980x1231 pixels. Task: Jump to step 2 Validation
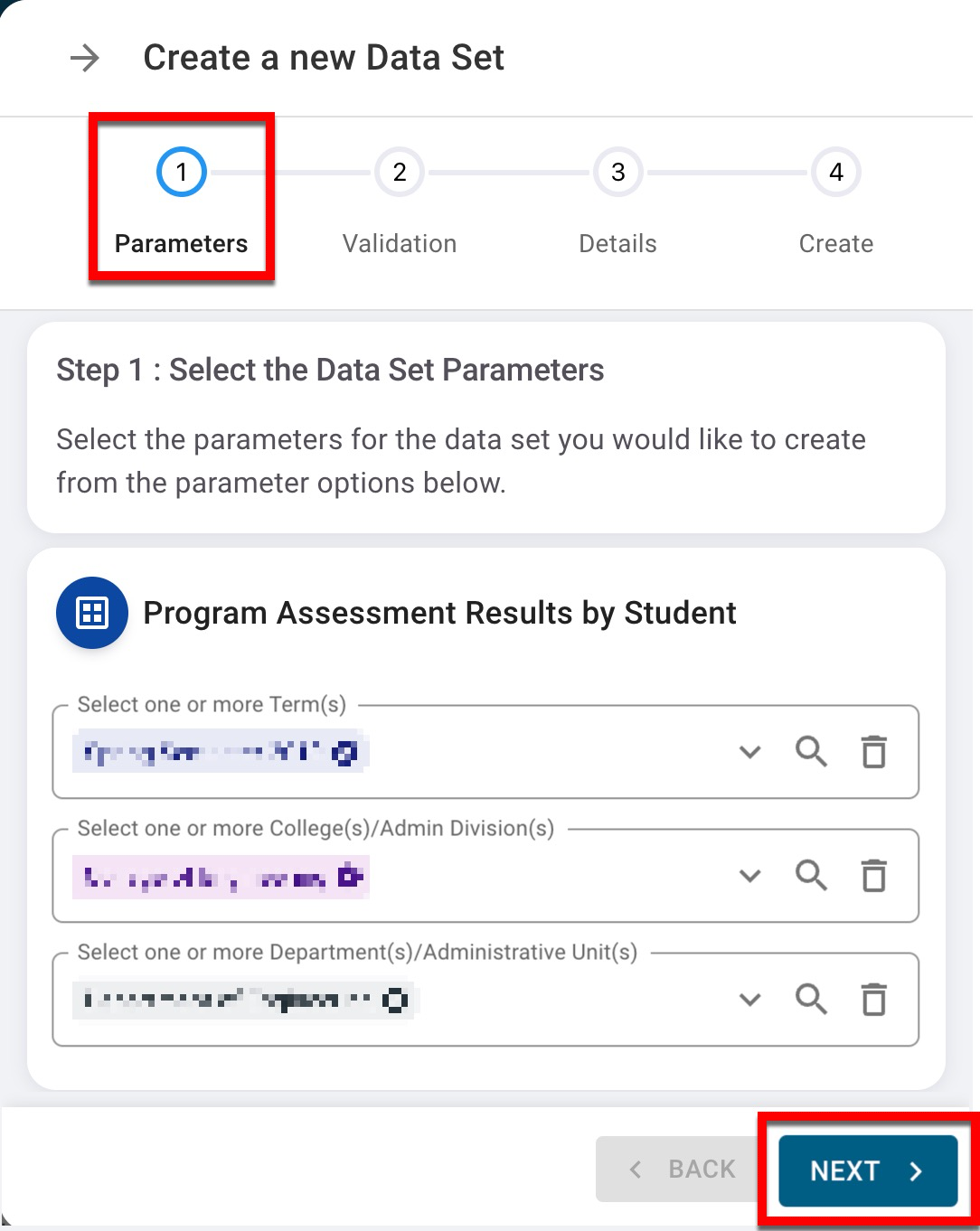[400, 173]
